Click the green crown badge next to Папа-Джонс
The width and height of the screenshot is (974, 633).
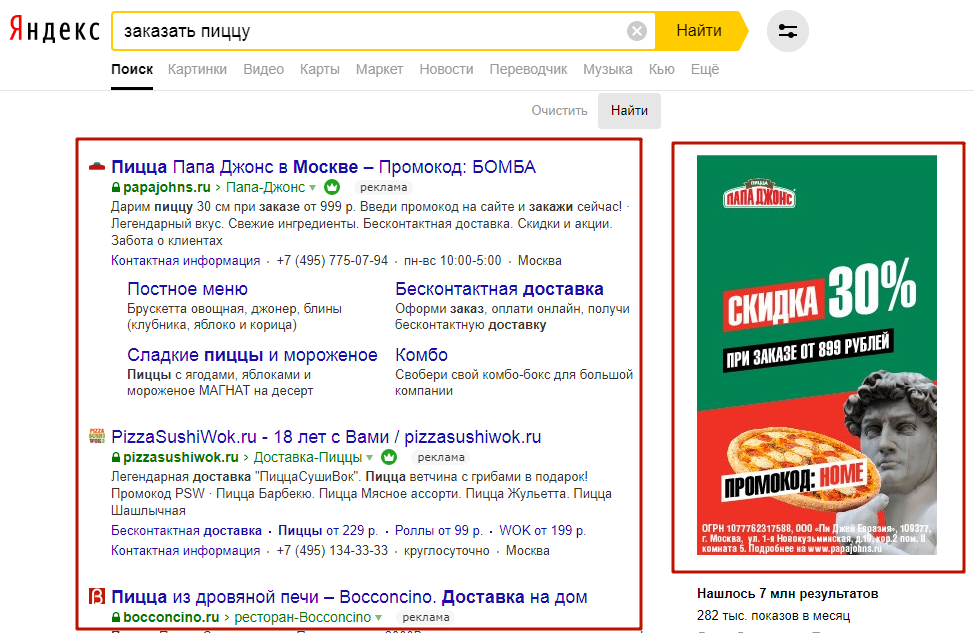(332, 186)
